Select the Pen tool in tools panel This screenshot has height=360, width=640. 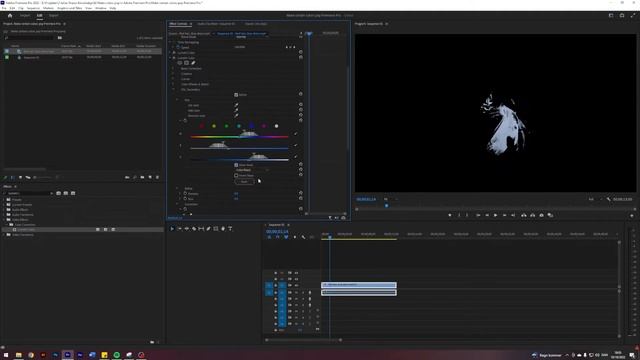[208, 229]
